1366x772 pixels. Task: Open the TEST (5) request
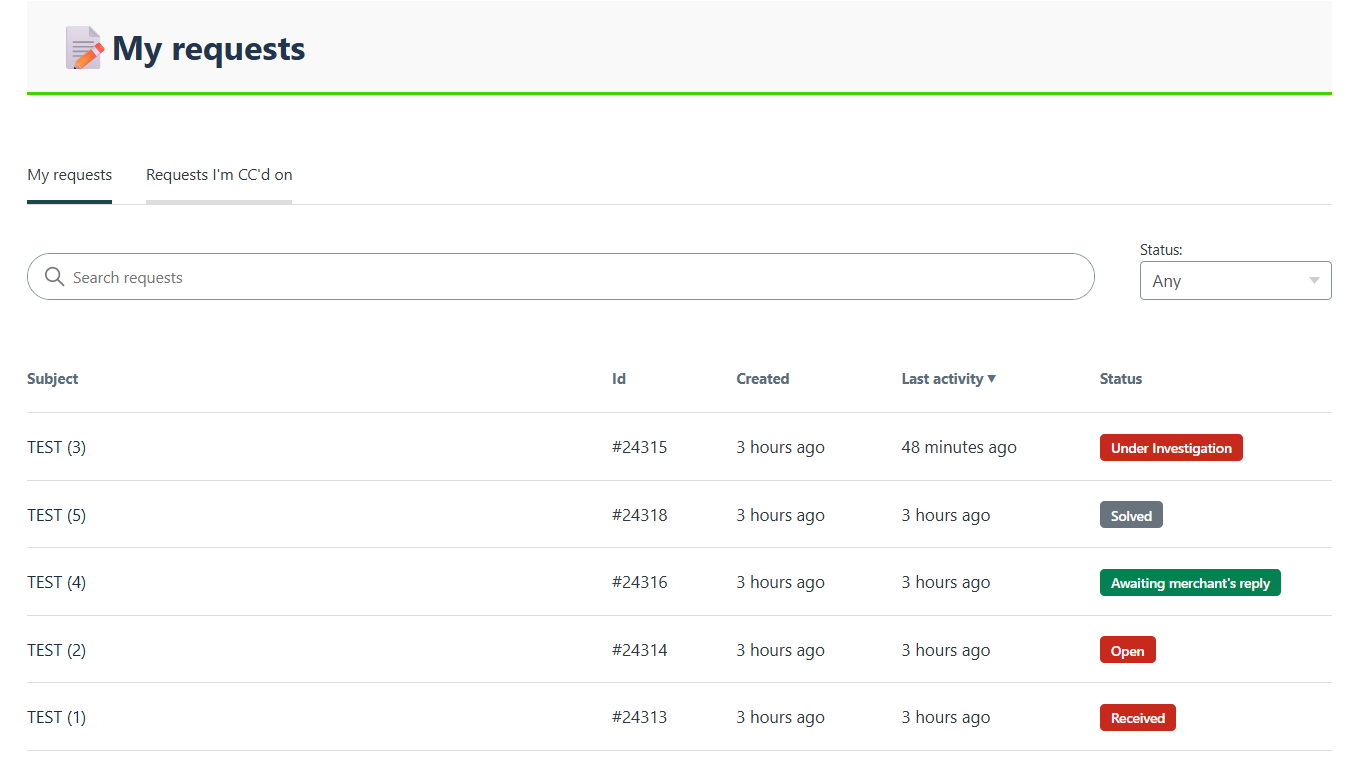pos(56,515)
